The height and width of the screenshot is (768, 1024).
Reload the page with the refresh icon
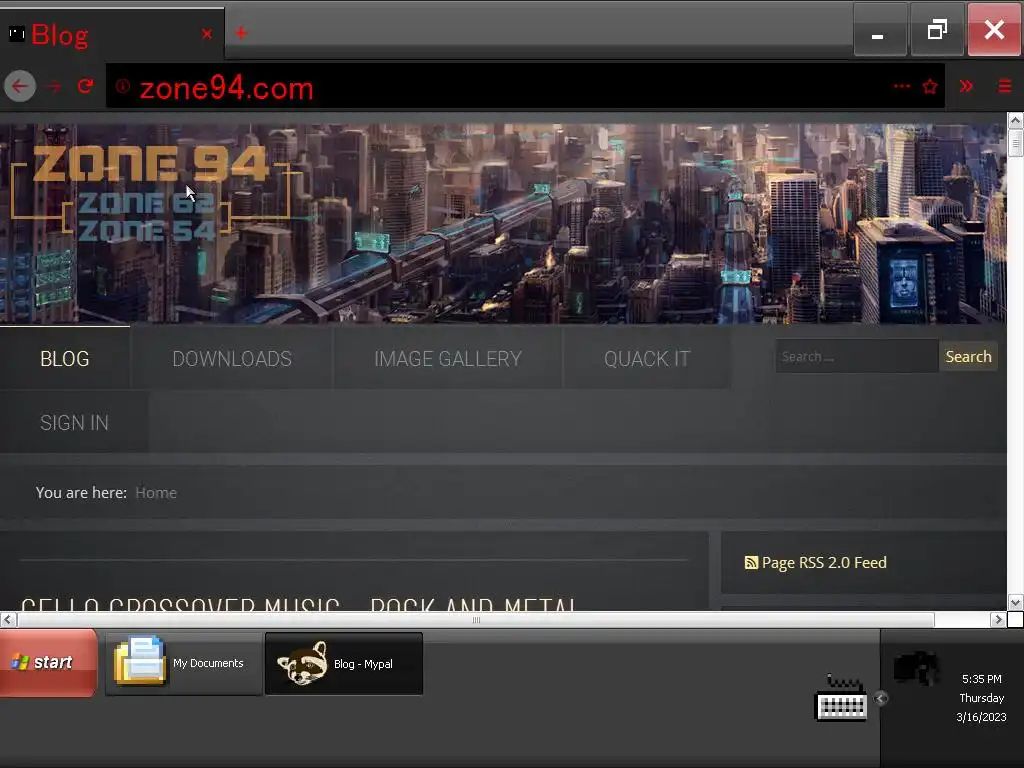86,86
